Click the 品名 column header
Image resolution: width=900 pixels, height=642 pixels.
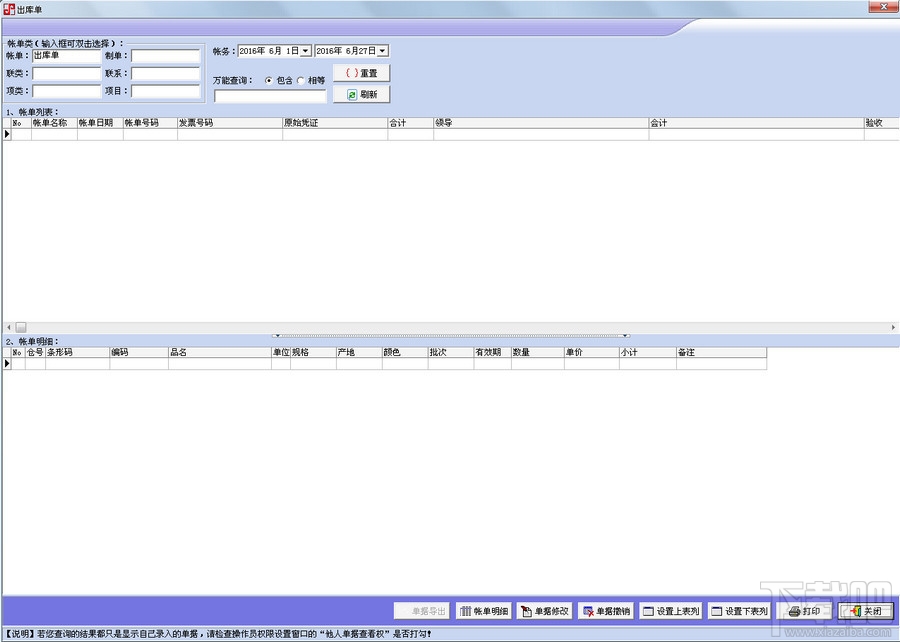[x=220, y=352]
